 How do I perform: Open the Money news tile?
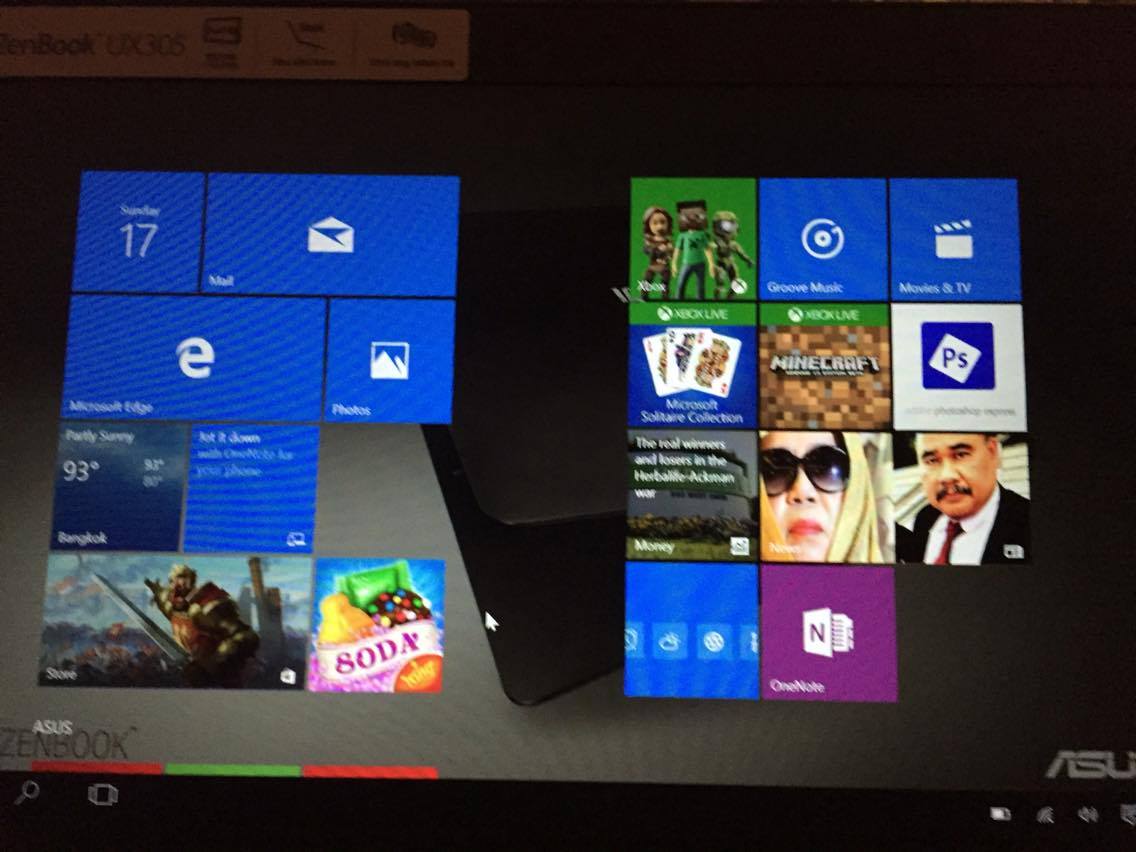click(x=692, y=495)
